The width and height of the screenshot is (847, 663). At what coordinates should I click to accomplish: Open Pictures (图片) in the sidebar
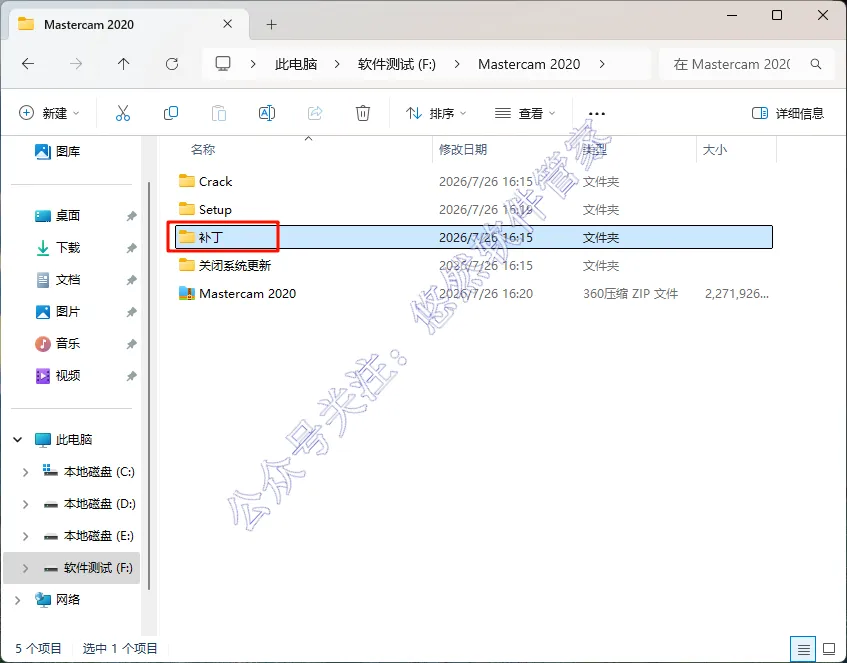click(x=58, y=311)
